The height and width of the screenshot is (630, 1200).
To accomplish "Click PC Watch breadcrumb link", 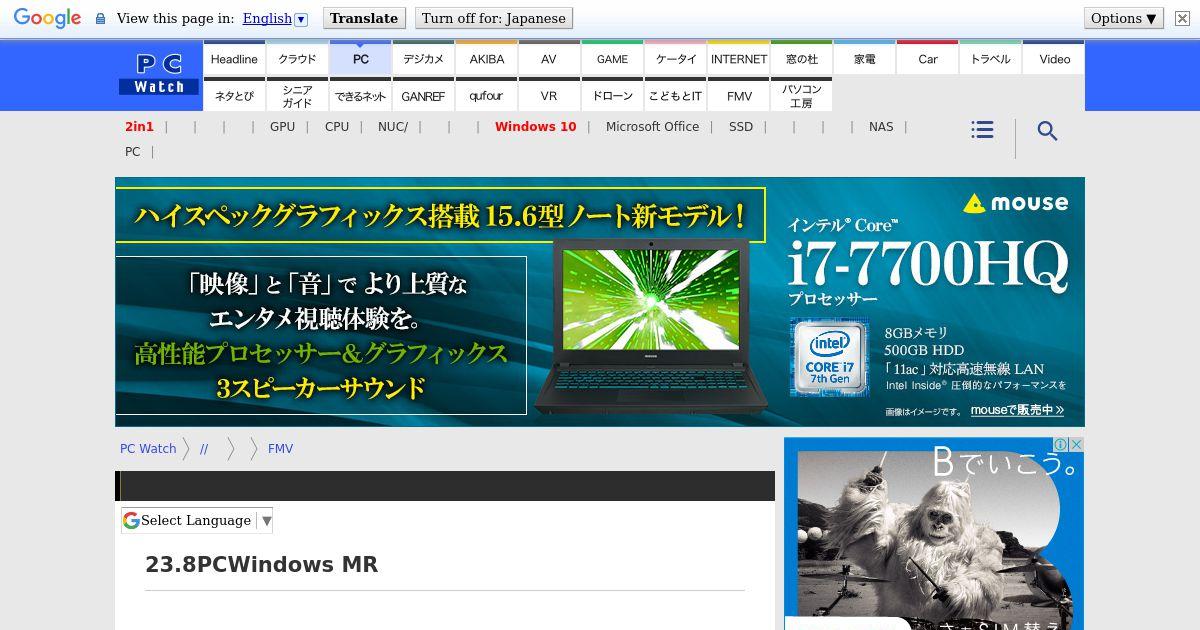I will [148, 448].
